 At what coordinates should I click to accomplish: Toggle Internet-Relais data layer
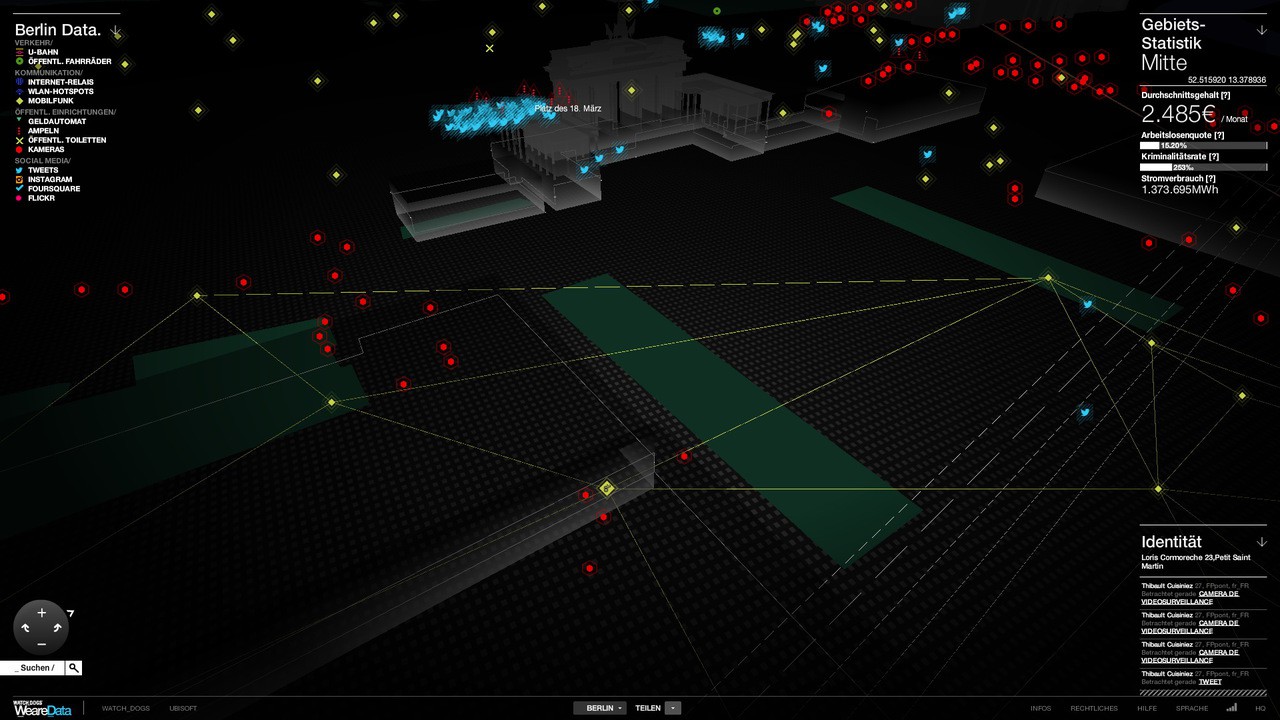pos(54,82)
